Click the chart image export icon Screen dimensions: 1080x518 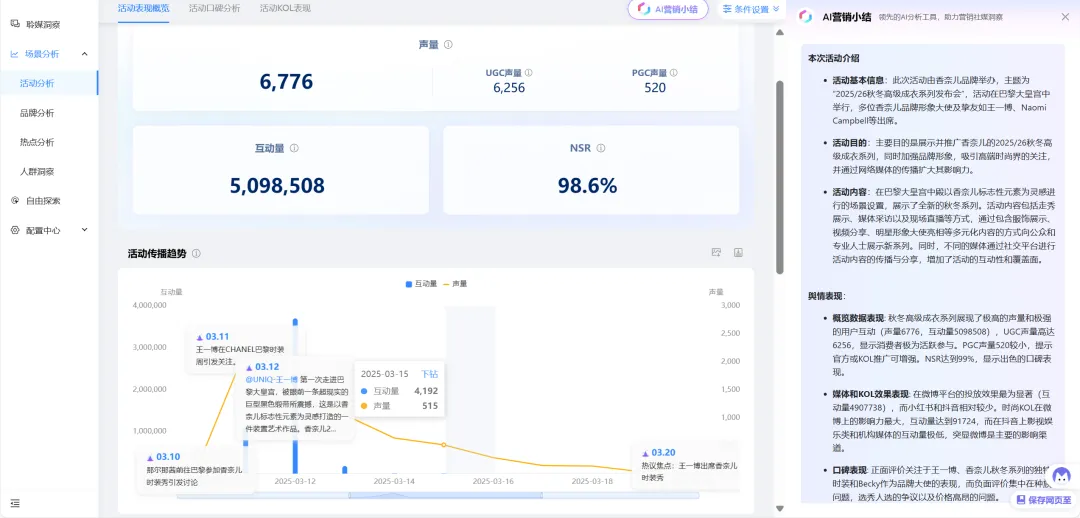716,253
